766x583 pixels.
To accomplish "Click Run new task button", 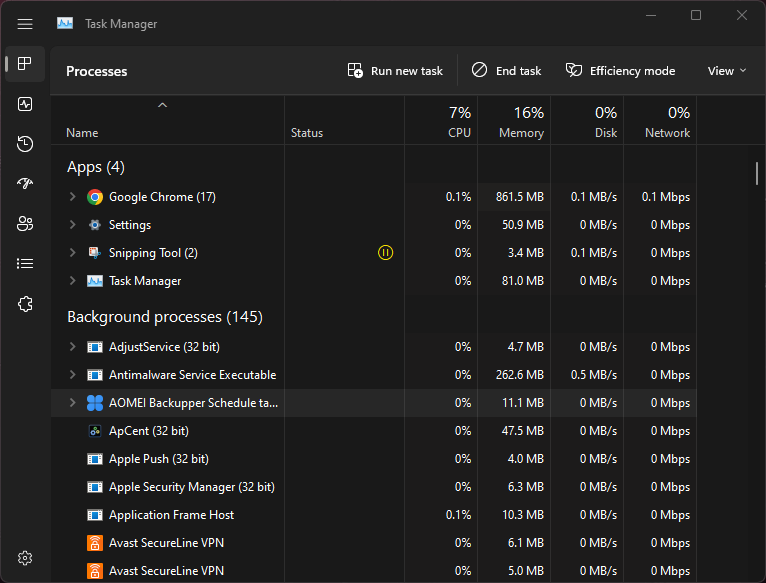I will [x=395, y=71].
